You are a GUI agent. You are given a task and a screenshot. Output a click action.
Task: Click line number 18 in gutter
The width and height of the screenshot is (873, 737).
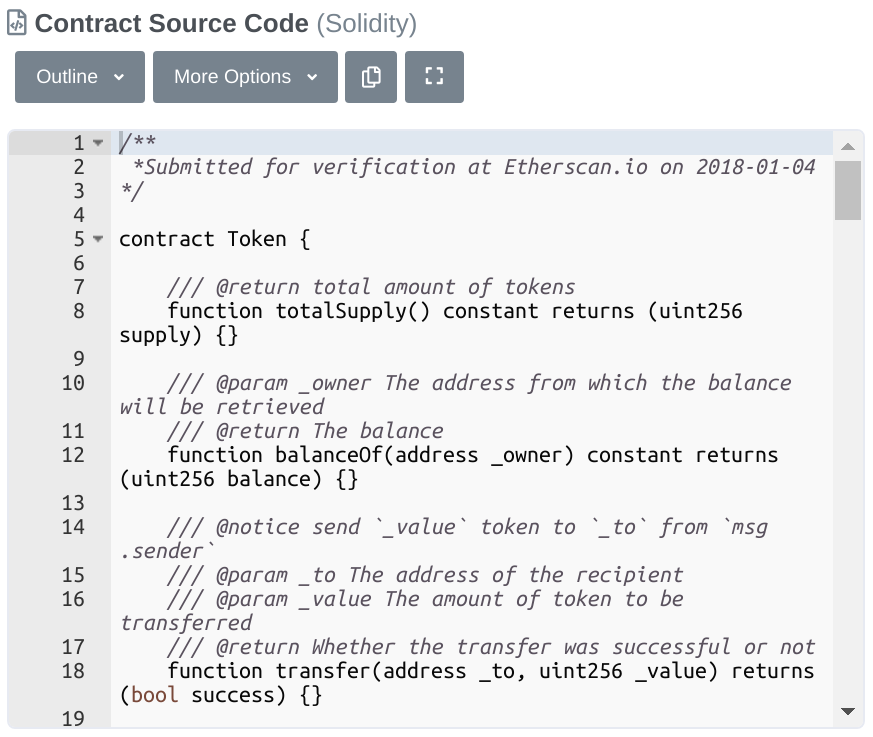[x=73, y=671]
